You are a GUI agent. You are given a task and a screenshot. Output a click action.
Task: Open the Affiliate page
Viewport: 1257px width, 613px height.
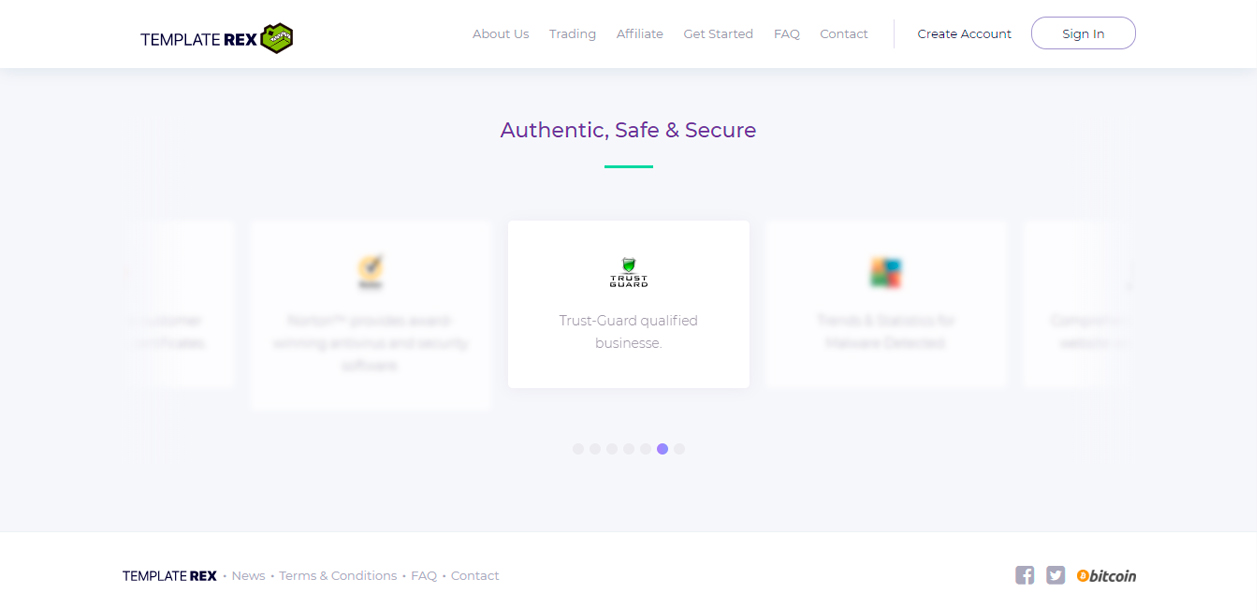tap(640, 34)
